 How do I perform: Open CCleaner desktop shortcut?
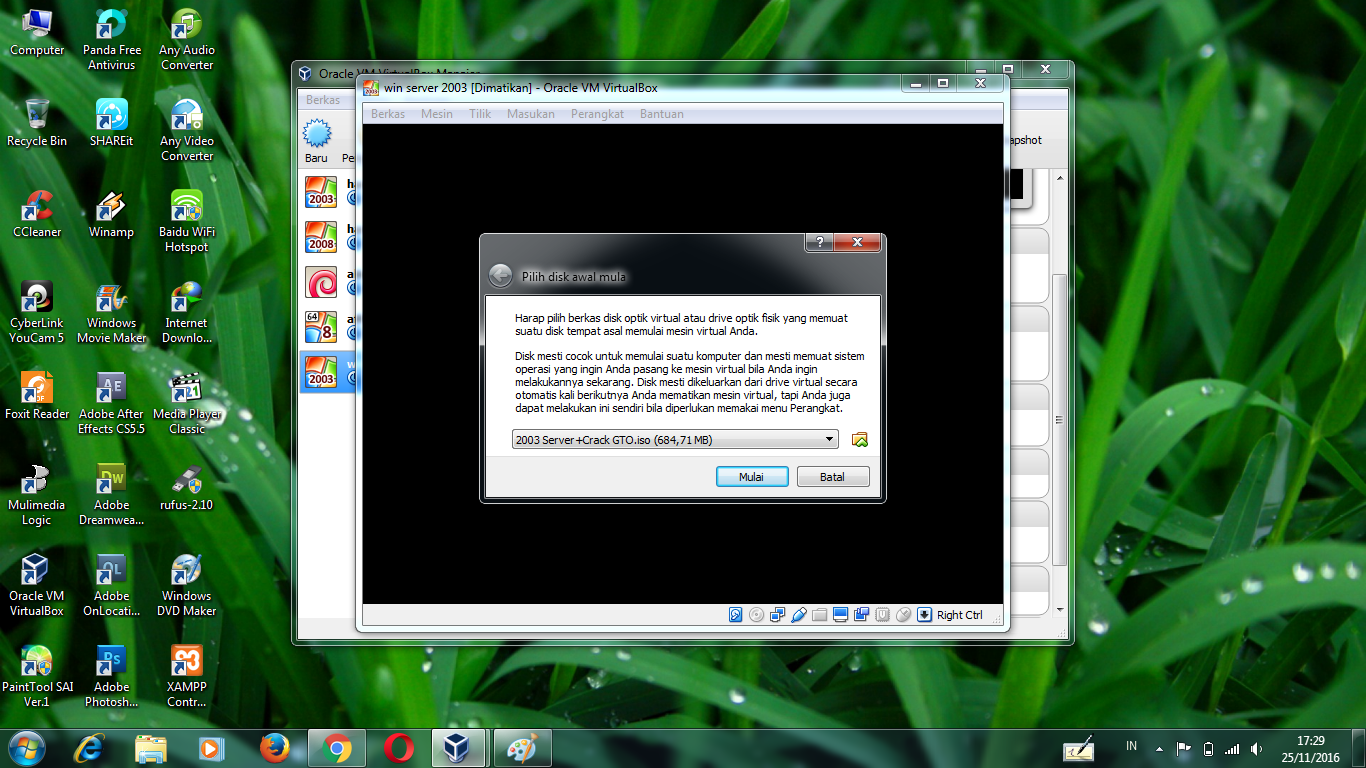click(x=37, y=214)
